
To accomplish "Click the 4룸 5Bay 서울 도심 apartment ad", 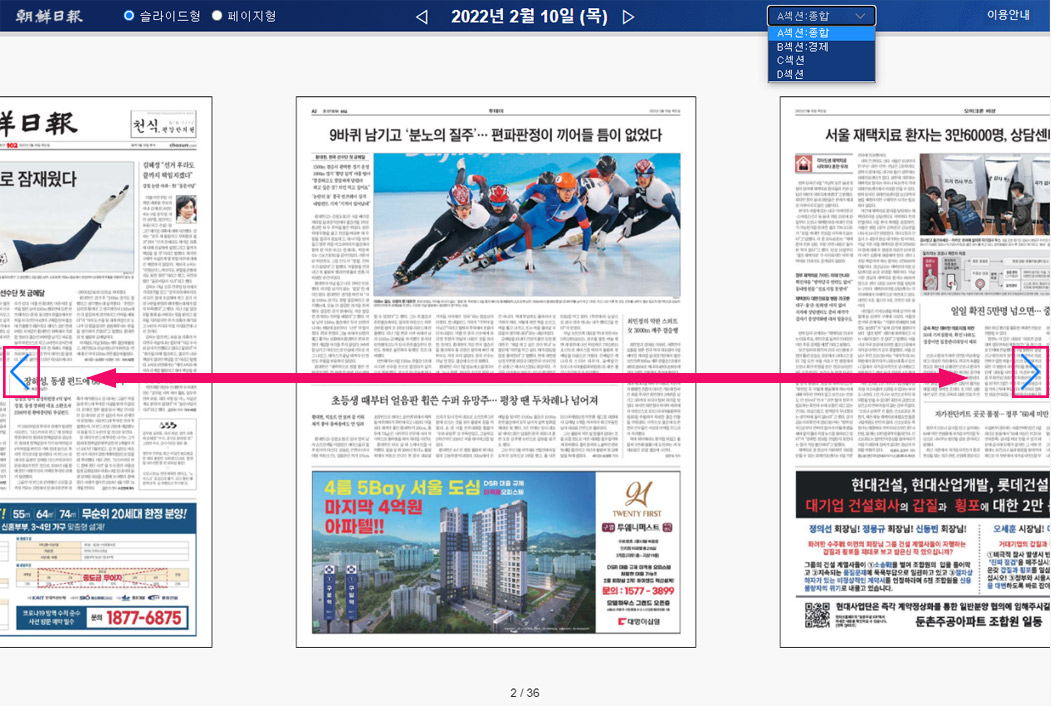I will pos(496,552).
